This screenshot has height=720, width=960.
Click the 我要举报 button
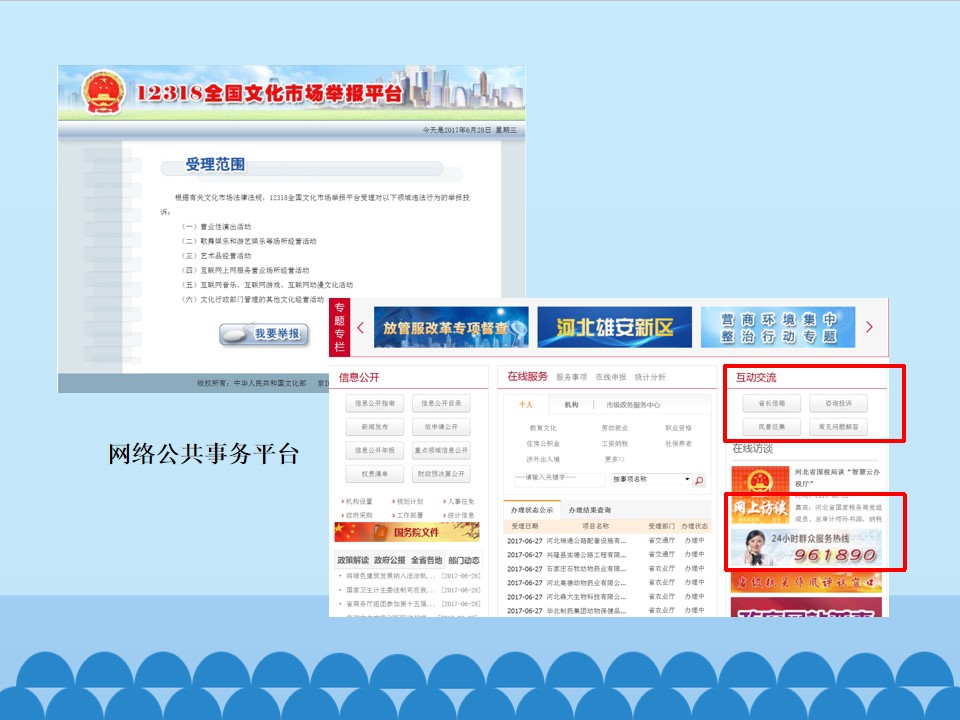(264, 334)
